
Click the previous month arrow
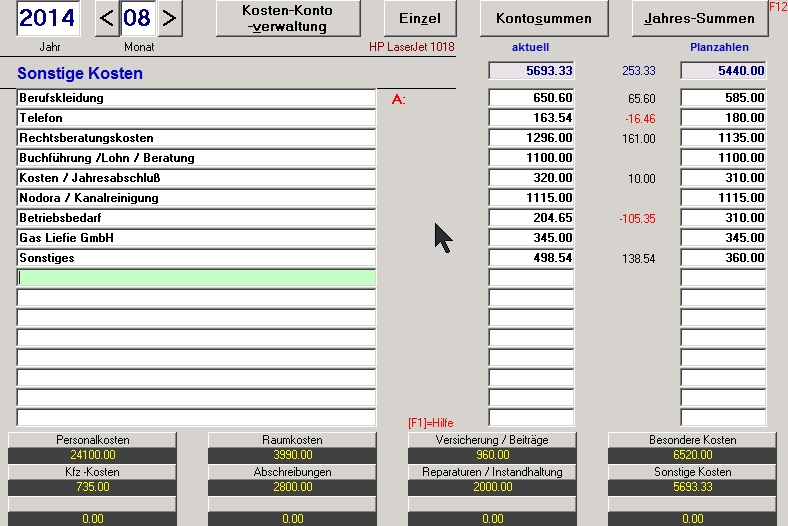click(106, 18)
